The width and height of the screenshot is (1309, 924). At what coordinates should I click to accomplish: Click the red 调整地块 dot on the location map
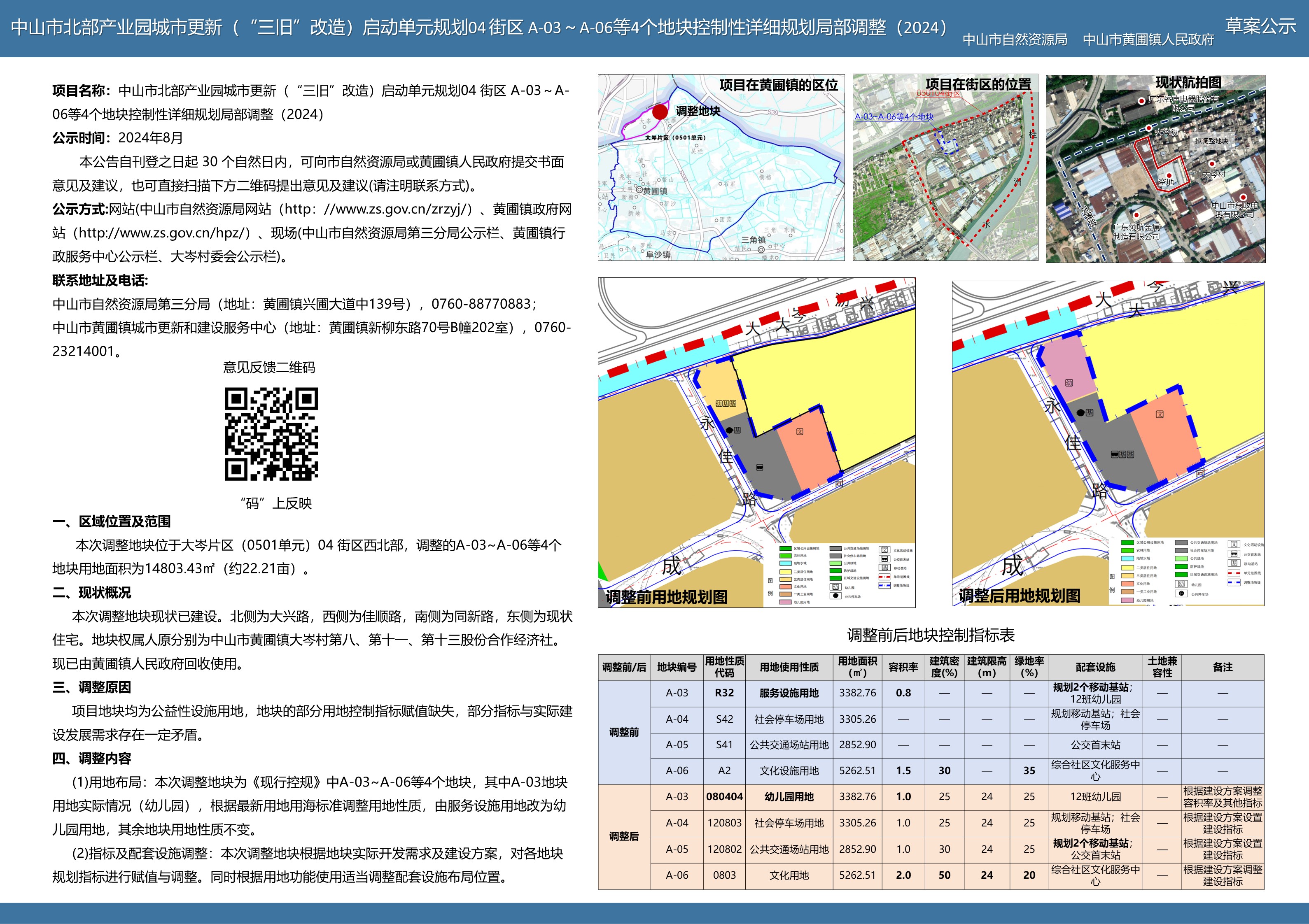(x=660, y=112)
